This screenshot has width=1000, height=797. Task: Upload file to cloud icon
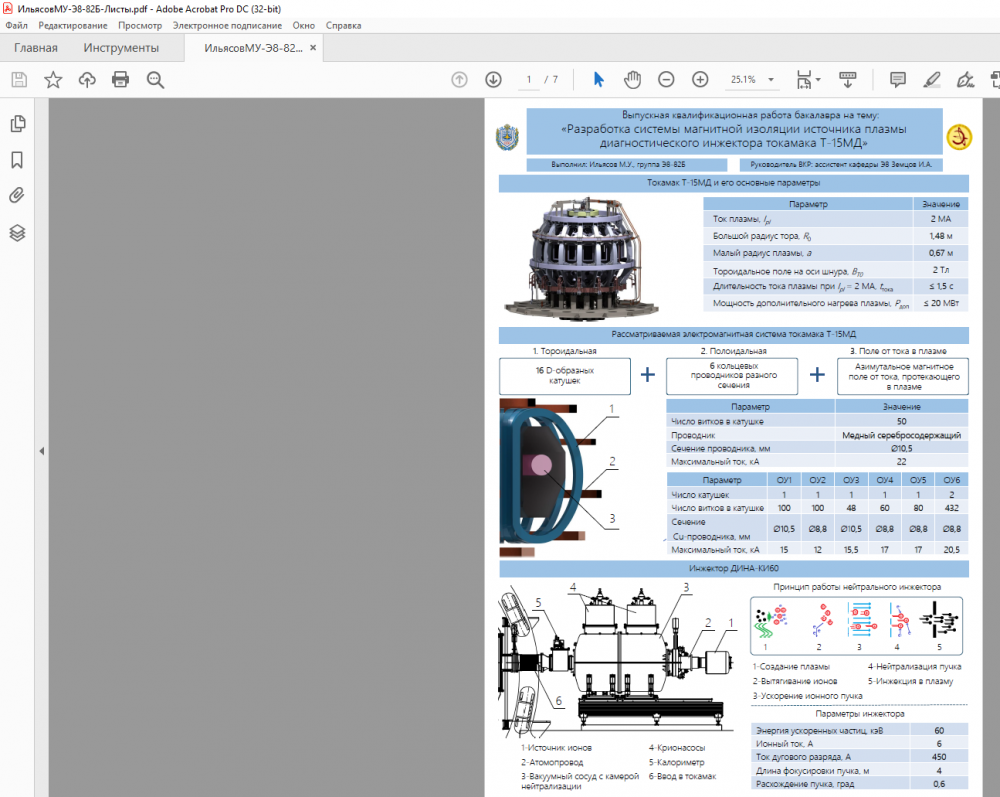click(x=87, y=80)
